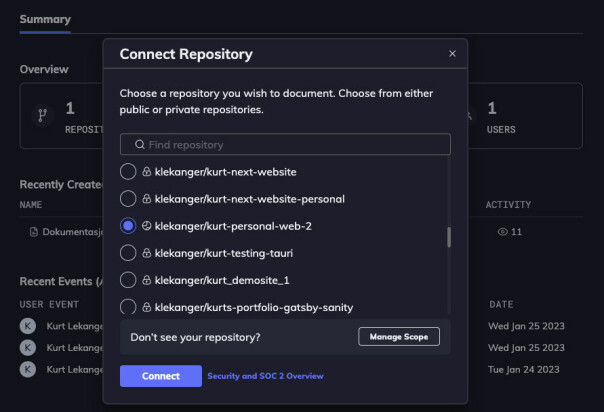Open Manage Scope
The image size is (604, 412).
(399, 337)
